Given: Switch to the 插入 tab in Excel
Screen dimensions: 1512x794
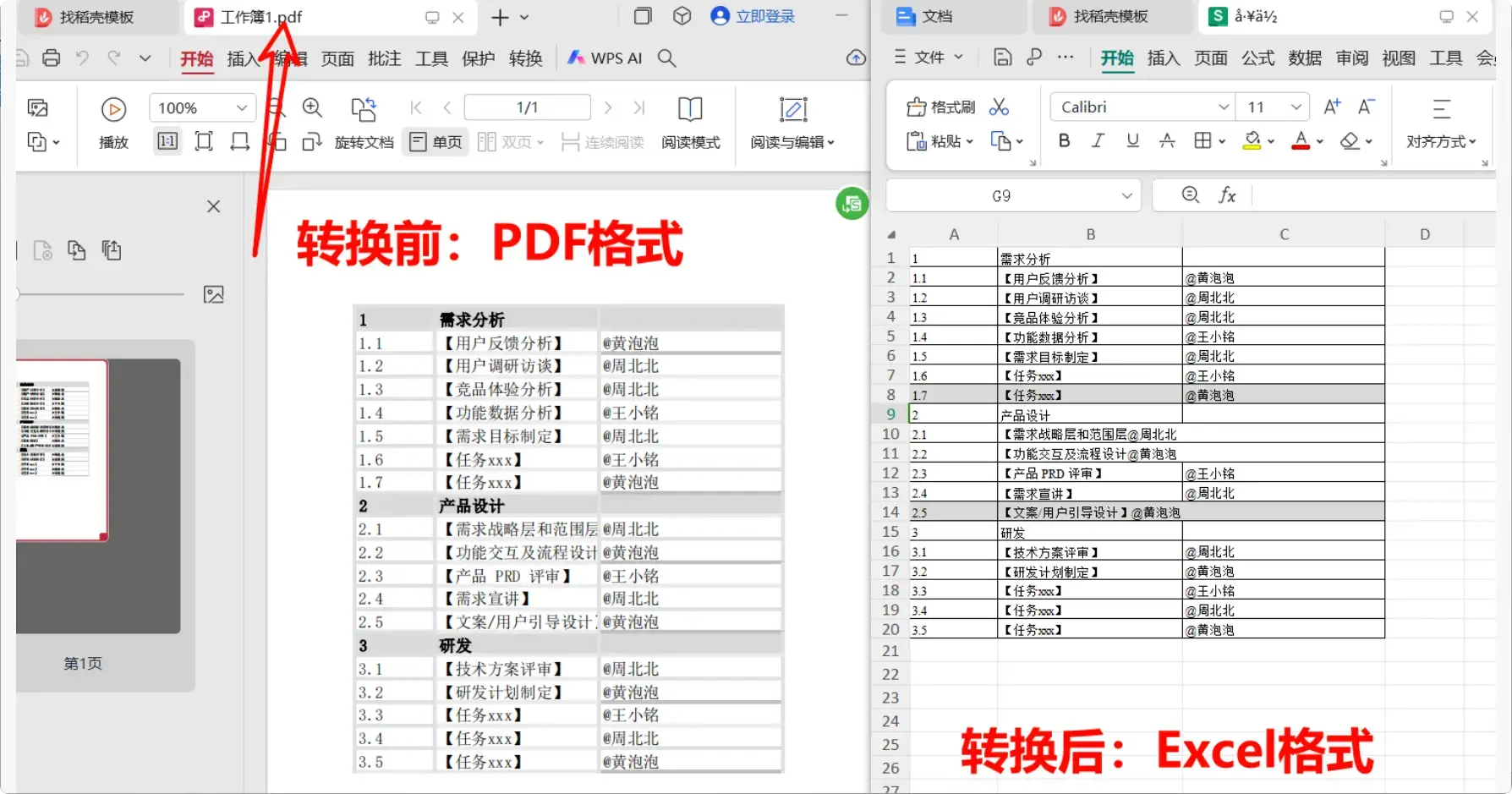Looking at the screenshot, I should [1164, 58].
